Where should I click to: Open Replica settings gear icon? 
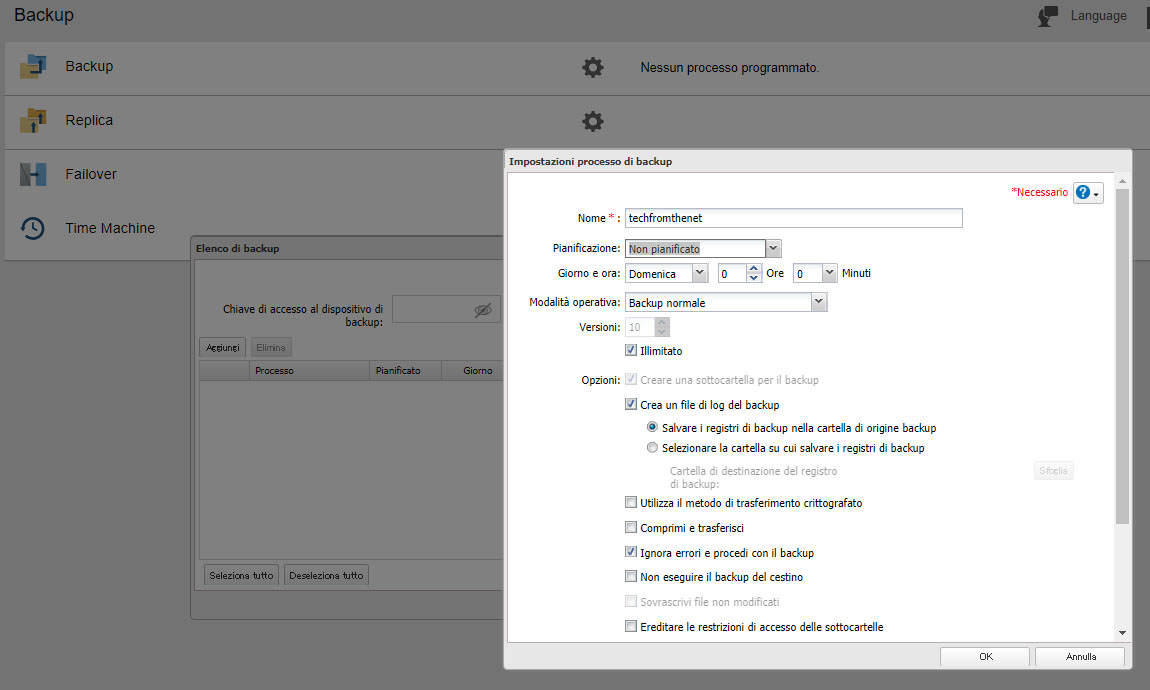(593, 122)
